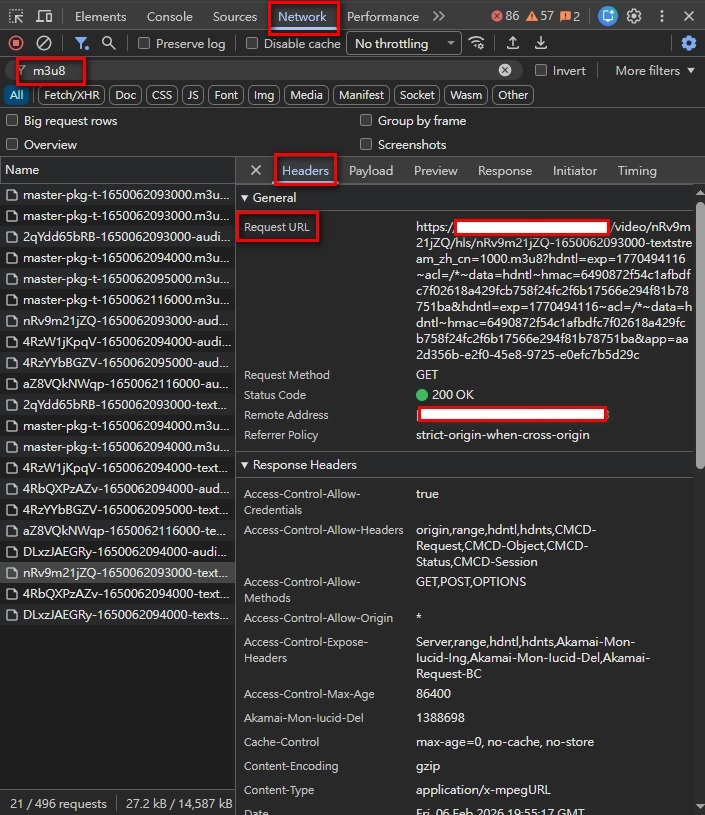Viewport: 705px width, 815px height.
Task: Filter requests by Fetch/XHR type
Action: [x=71, y=95]
